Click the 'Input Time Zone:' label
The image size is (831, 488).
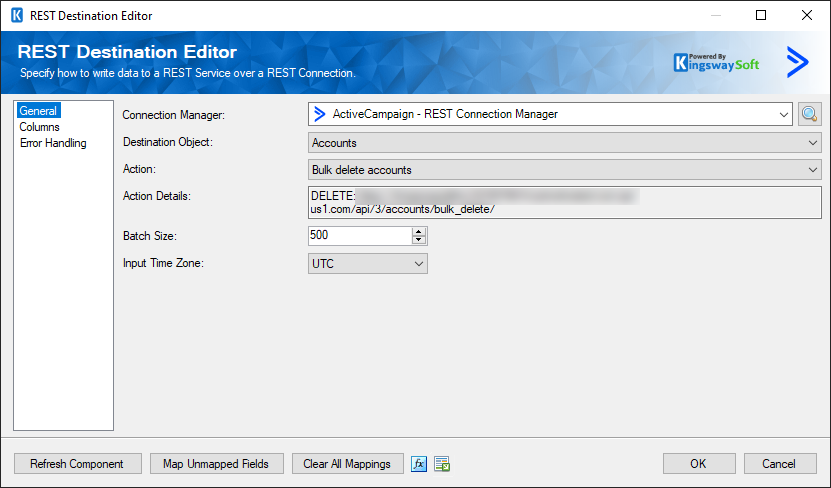(163, 263)
